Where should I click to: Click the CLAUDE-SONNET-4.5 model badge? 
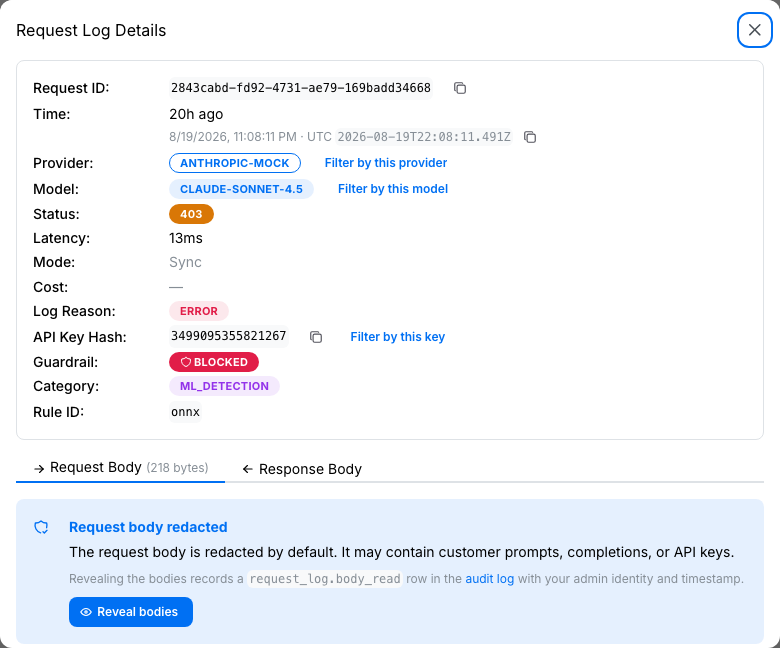point(241,189)
